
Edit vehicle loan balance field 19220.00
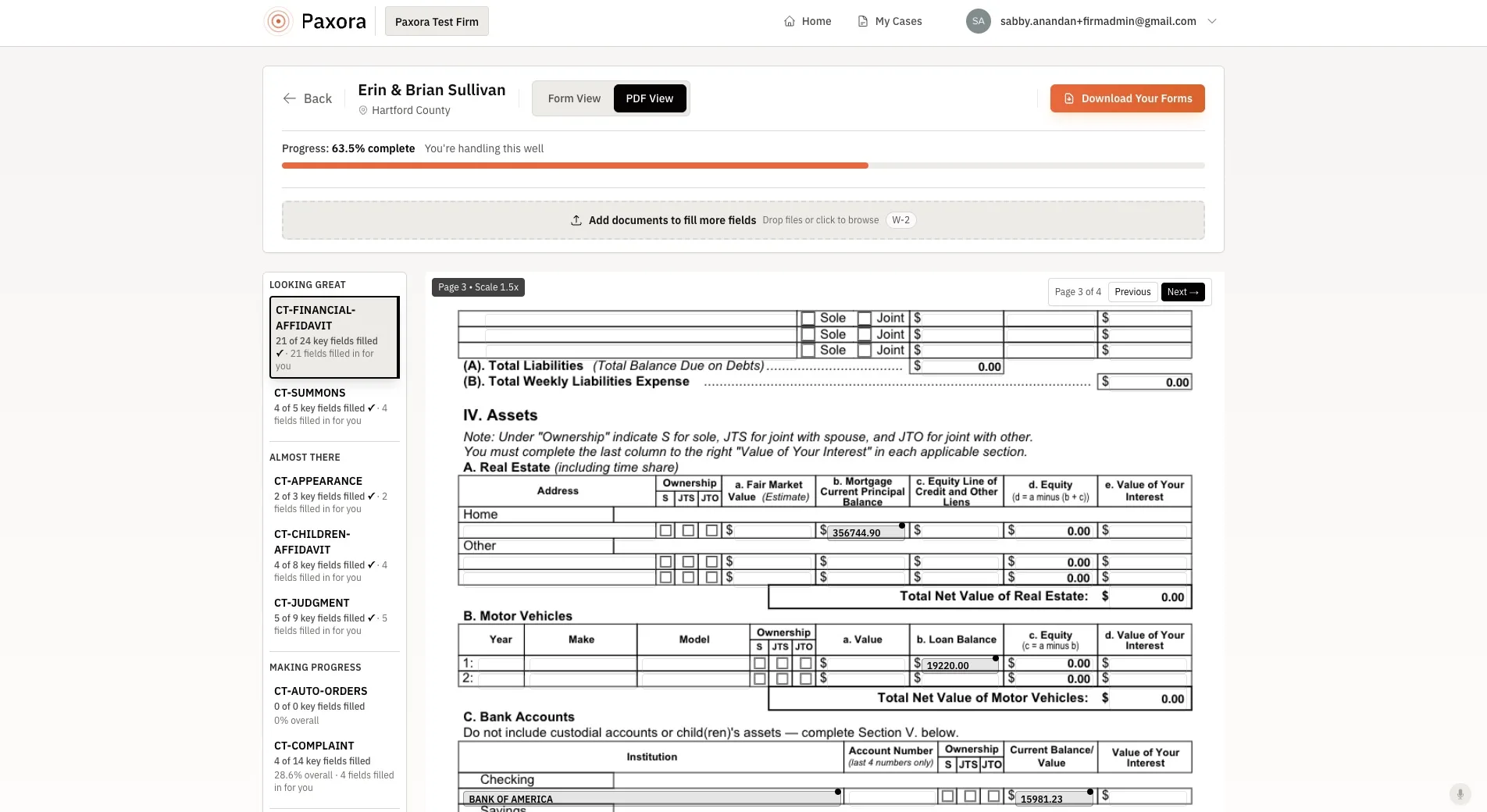tap(959, 665)
